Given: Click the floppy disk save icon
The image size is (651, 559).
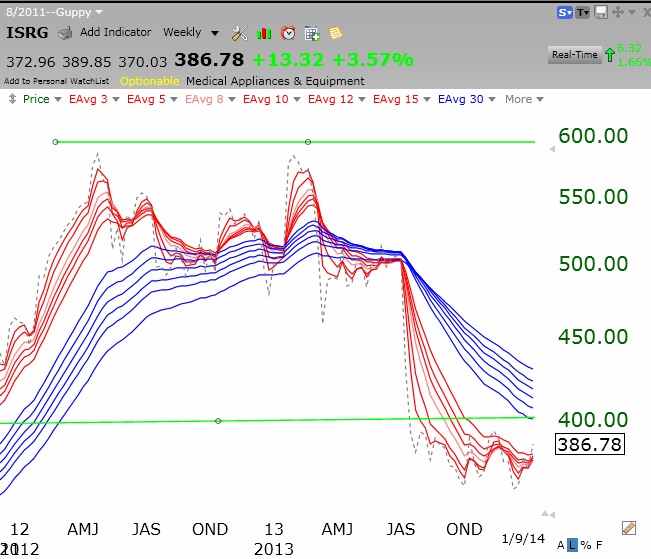Looking at the screenshot, I should coord(601,12).
